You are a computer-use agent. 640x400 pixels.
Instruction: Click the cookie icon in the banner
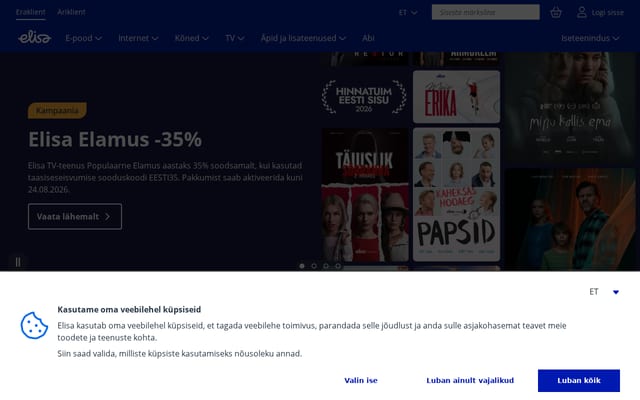click(x=34, y=325)
